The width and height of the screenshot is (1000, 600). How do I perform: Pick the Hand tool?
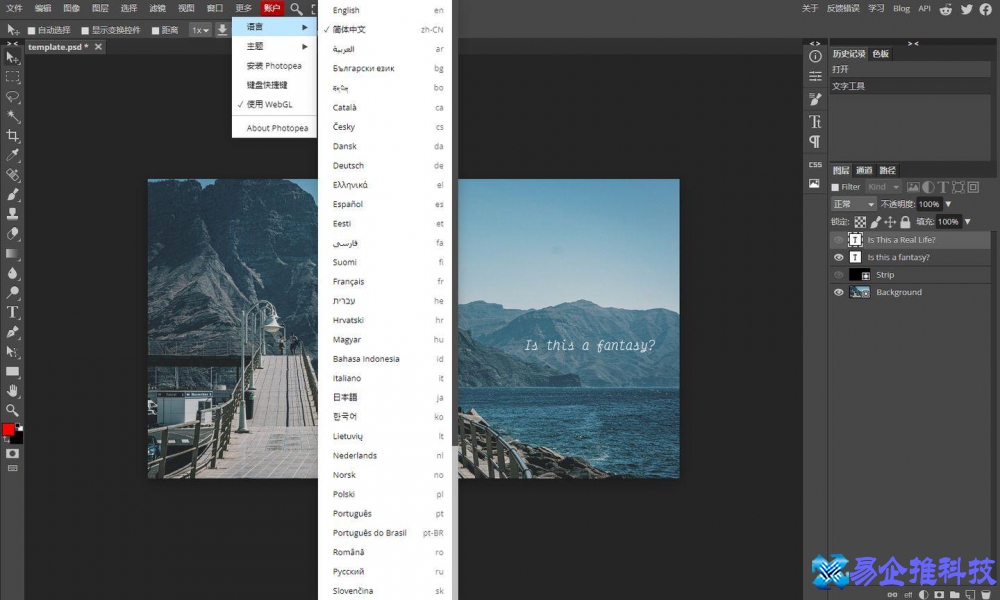[x=13, y=390]
